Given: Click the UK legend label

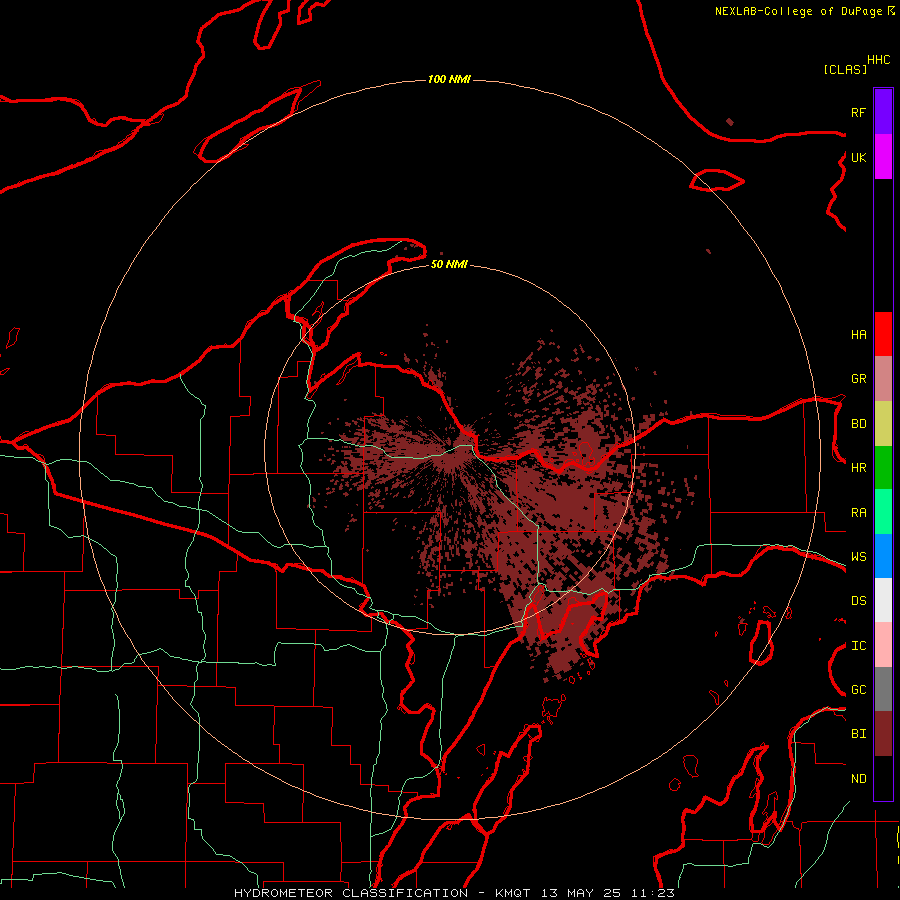Looking at the screenshot, I should click(x=858, y=157).
